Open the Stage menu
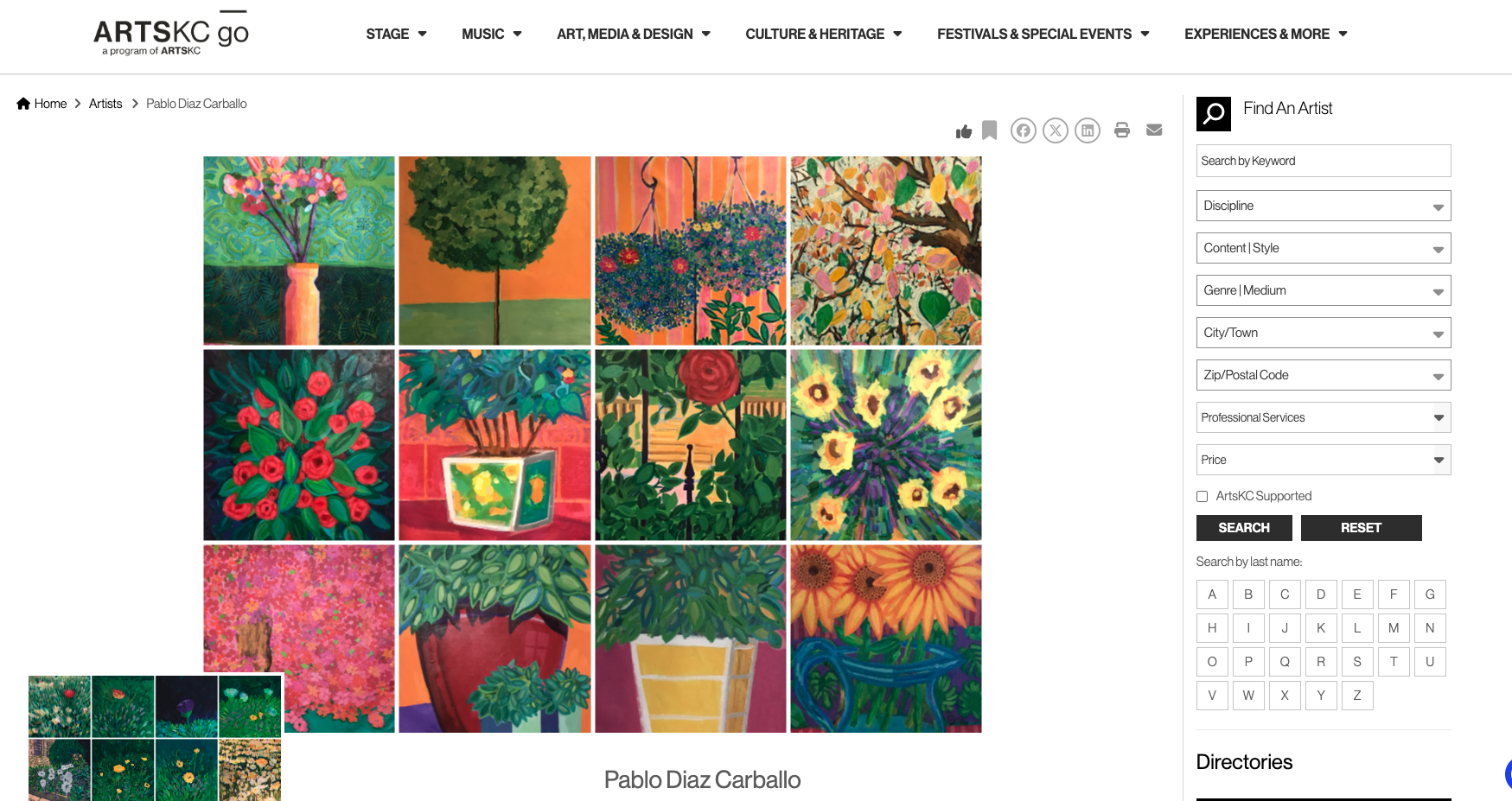Image resolution: width=1512 pixels, height=801 pixels. coord(397,34)
